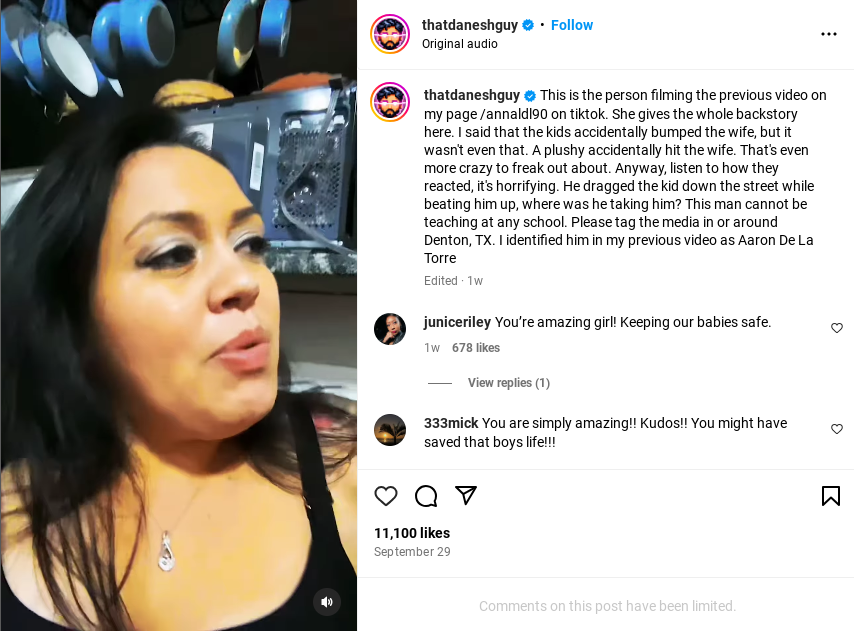Like 333mick's comment with the heart
This screenshot has width=854, height=631.
[x=837, y=429]
